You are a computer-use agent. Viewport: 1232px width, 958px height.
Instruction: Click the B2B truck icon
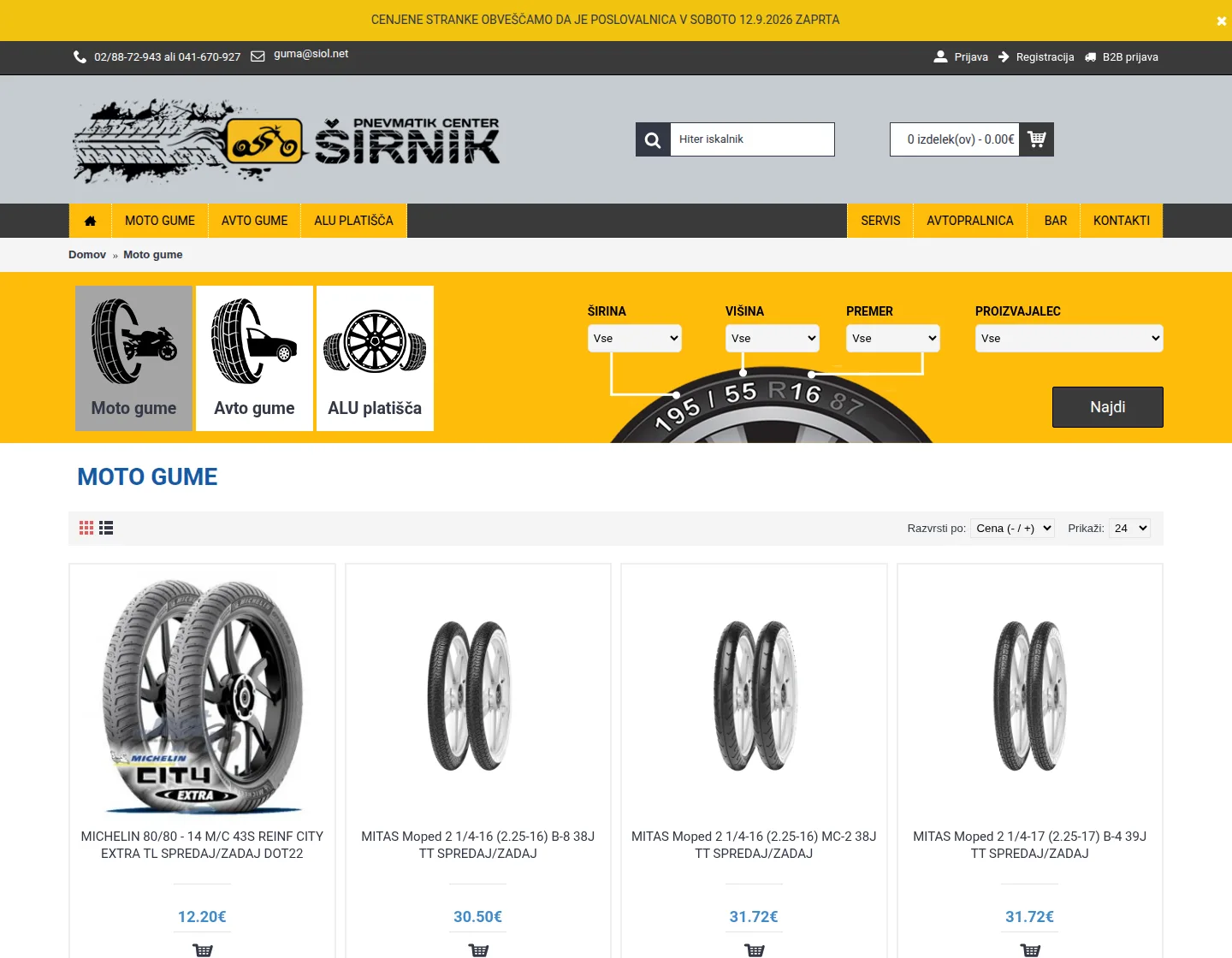coord(1090,57)
